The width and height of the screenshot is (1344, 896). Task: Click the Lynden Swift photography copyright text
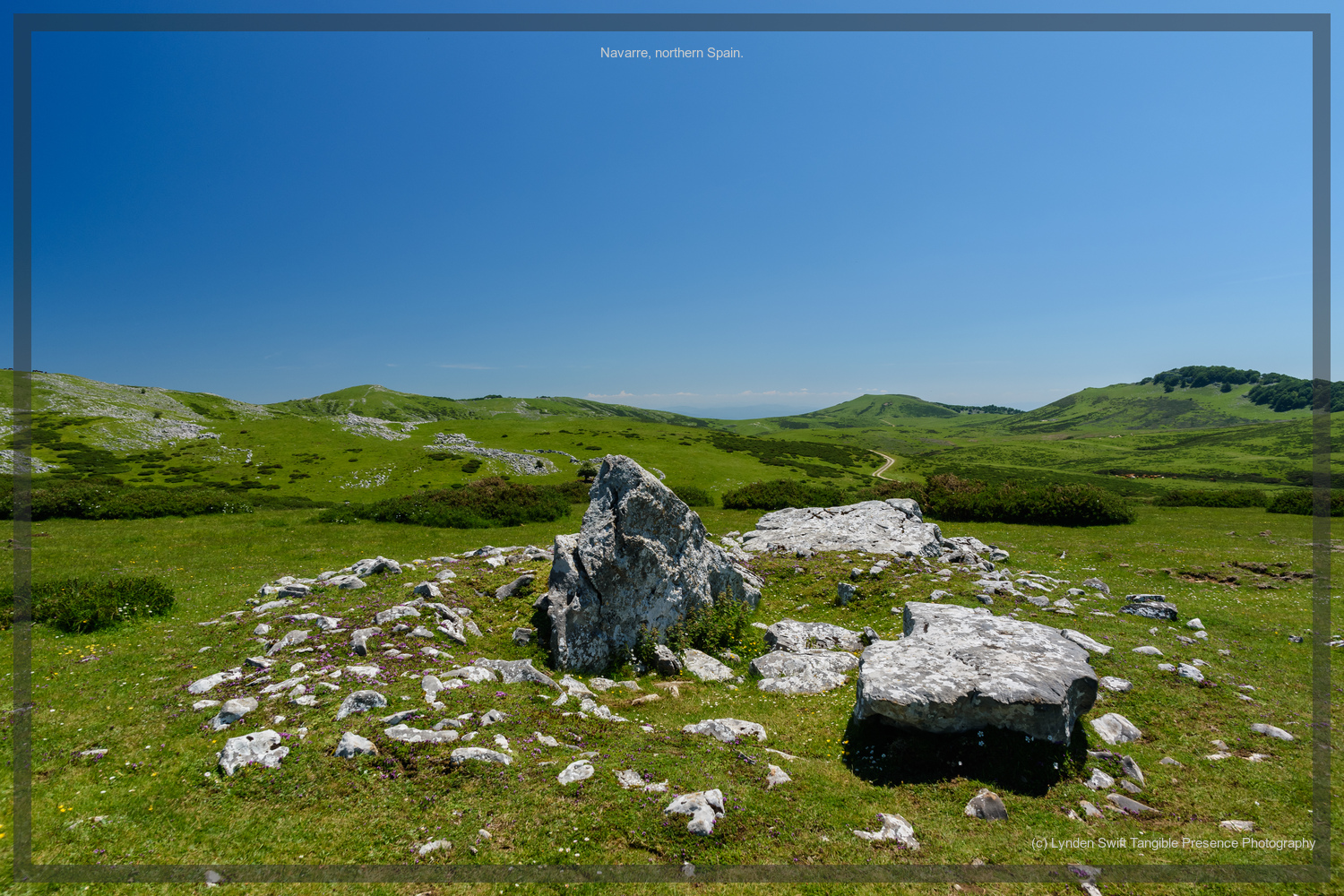(1172, 843)
